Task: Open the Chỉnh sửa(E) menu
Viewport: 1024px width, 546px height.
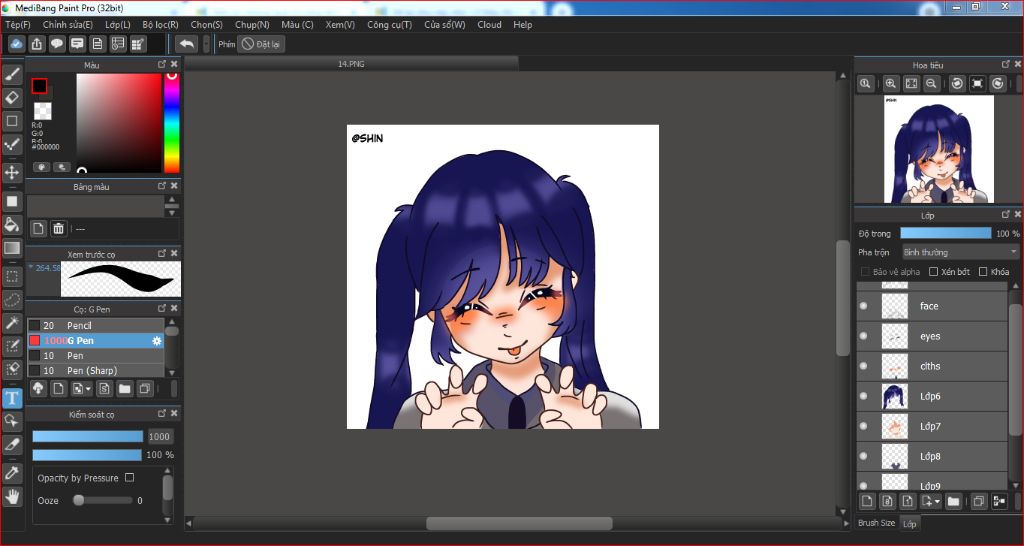Action: [x=67, y=25]
